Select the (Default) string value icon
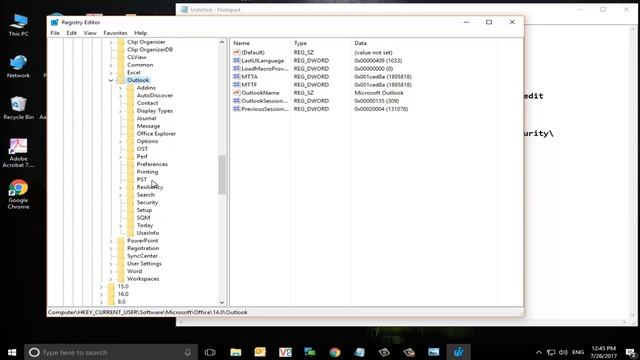Viewport: 640px width, 360px height. coord(236,52)
